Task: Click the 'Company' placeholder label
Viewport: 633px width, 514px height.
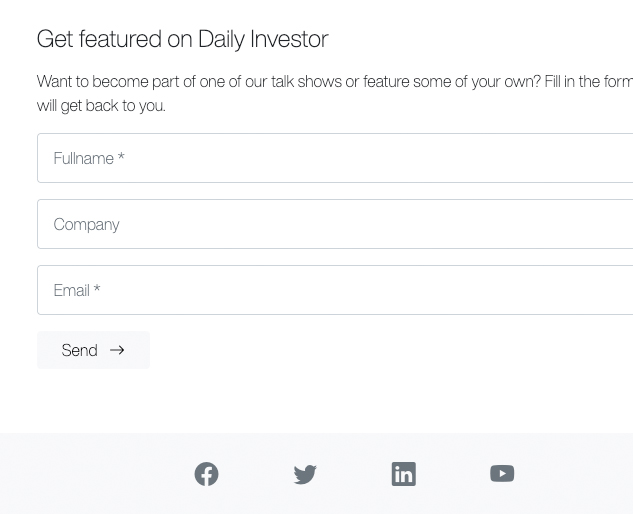Action: tap(86, 224)
